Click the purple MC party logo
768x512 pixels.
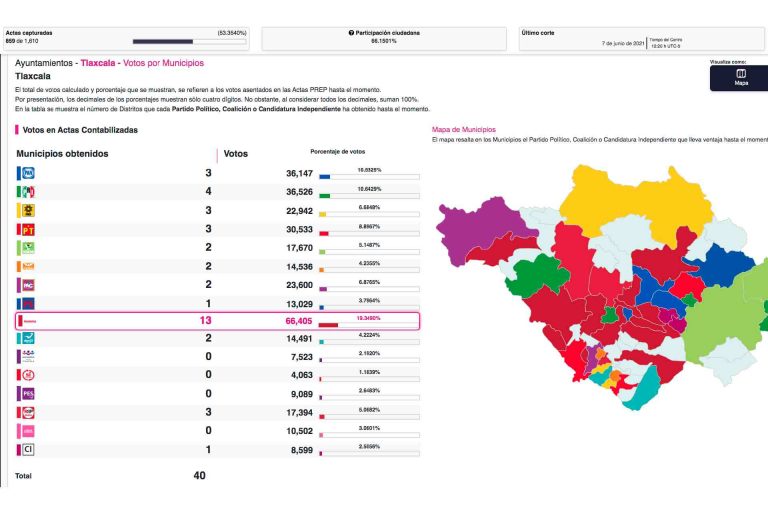tap(28, 285)
